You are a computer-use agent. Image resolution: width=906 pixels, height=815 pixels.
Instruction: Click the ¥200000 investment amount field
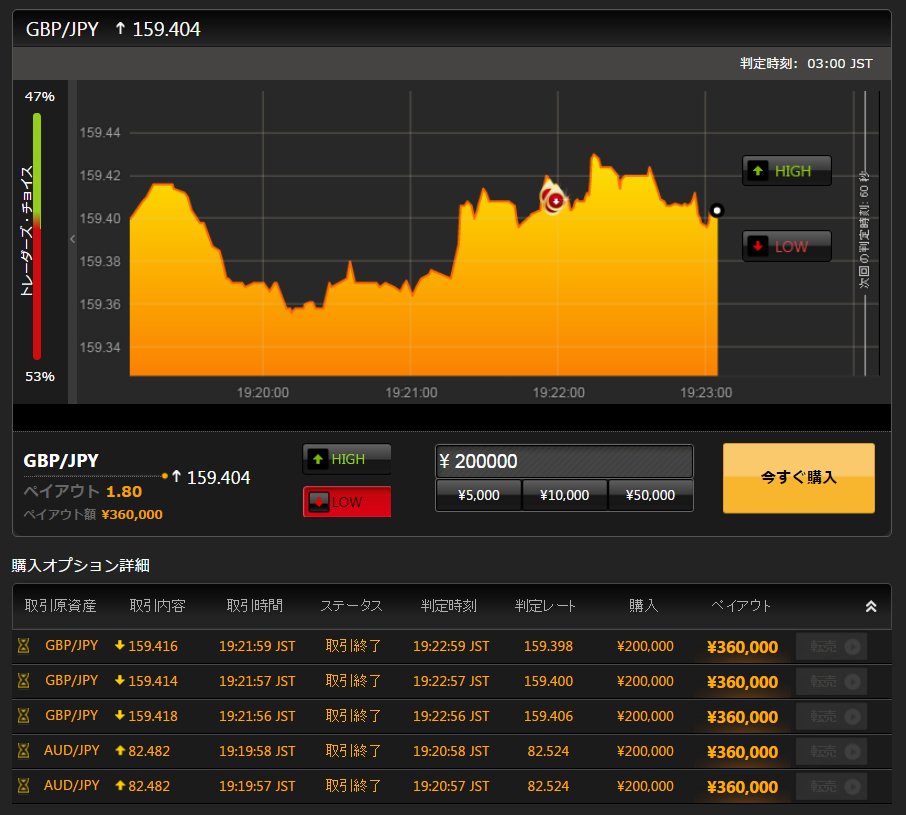pyautogui.click(x=564, y=461)
